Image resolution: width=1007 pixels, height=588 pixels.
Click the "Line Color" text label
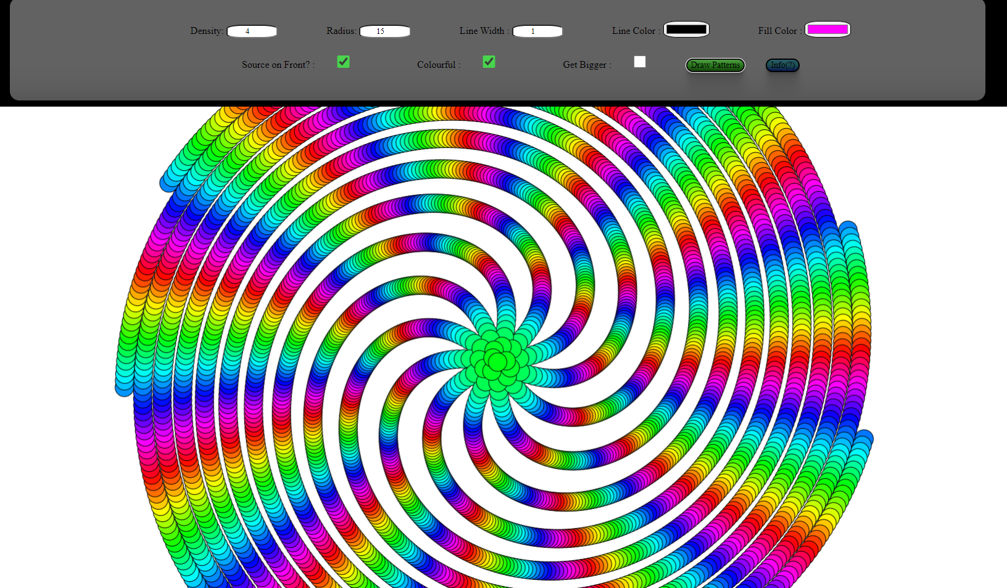(x=634, y=31)
